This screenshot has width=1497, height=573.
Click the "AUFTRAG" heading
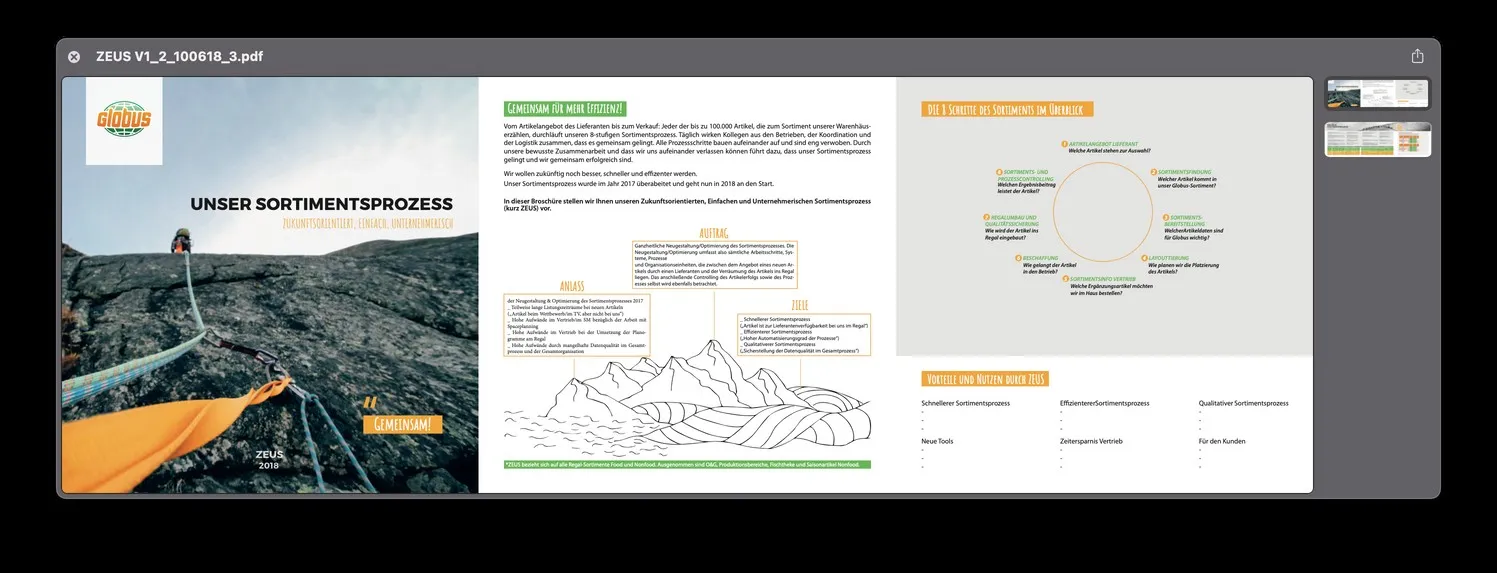(714, 233)
